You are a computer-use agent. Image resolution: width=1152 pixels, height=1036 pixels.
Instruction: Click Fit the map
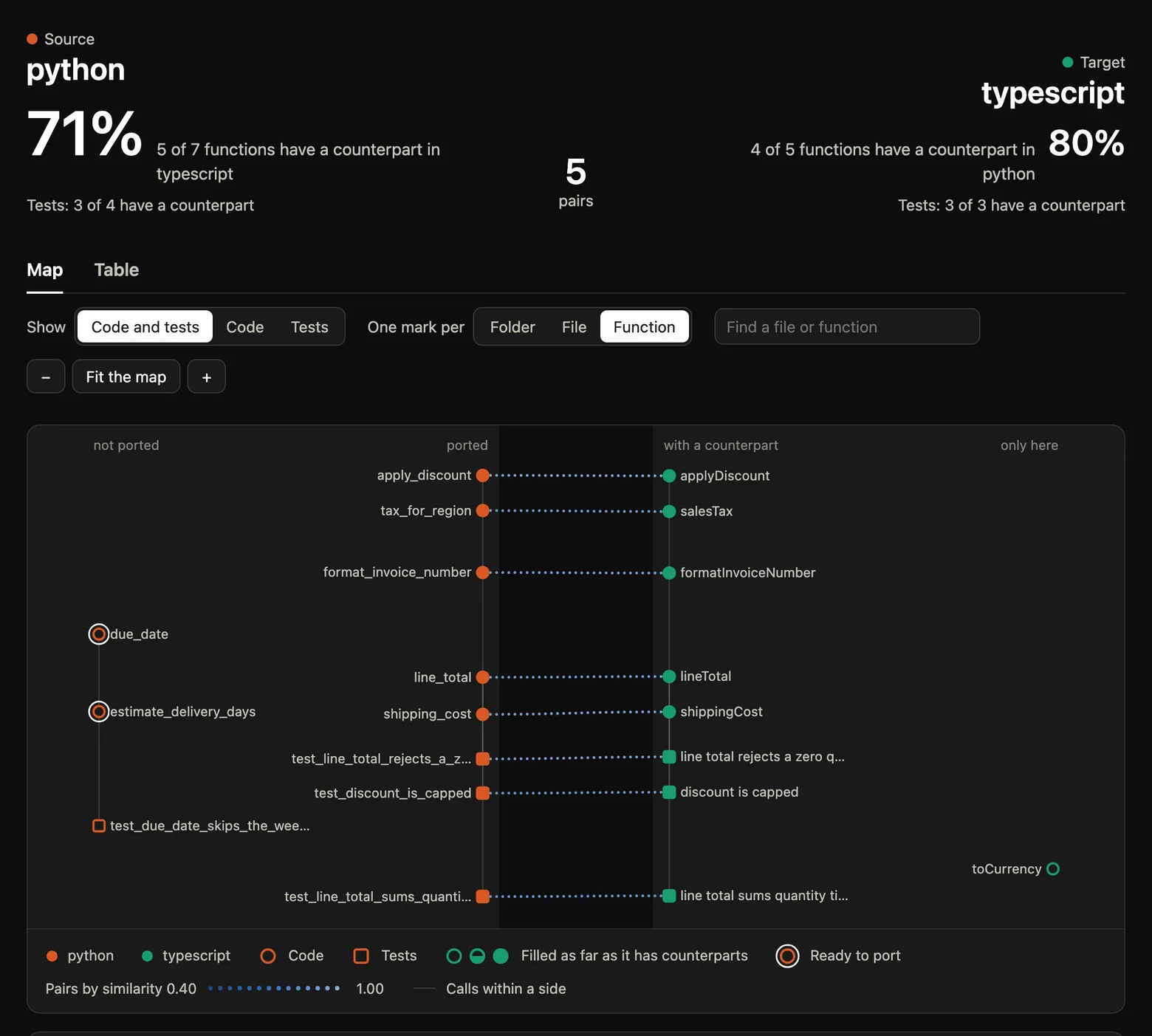(126, 377)
